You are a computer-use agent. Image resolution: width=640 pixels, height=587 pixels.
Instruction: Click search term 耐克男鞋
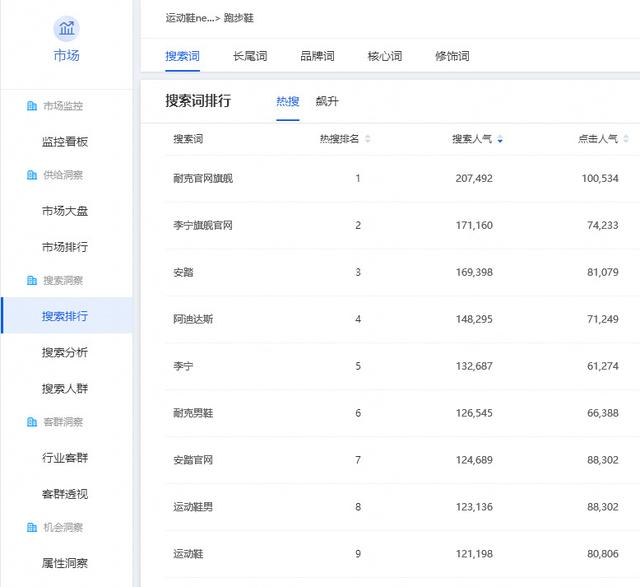coord(193,413)
